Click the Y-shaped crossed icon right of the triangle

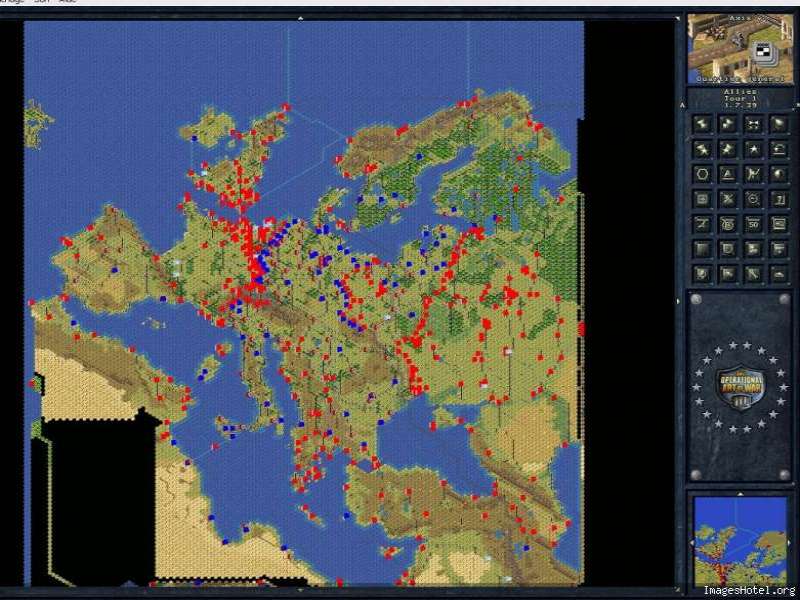pos(754,174)
